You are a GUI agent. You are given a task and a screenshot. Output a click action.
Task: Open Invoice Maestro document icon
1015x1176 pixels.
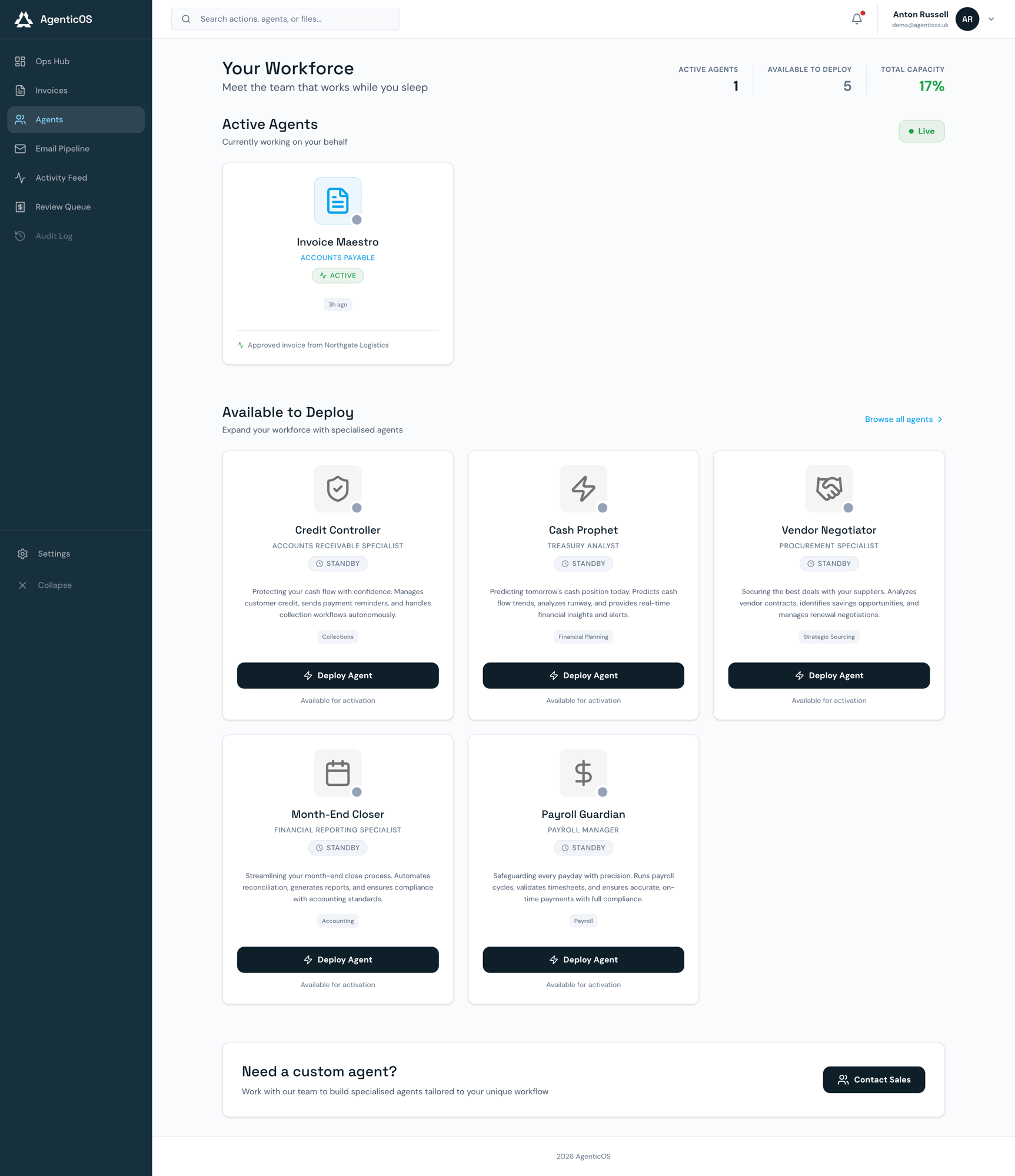click(x=338, y=201)
